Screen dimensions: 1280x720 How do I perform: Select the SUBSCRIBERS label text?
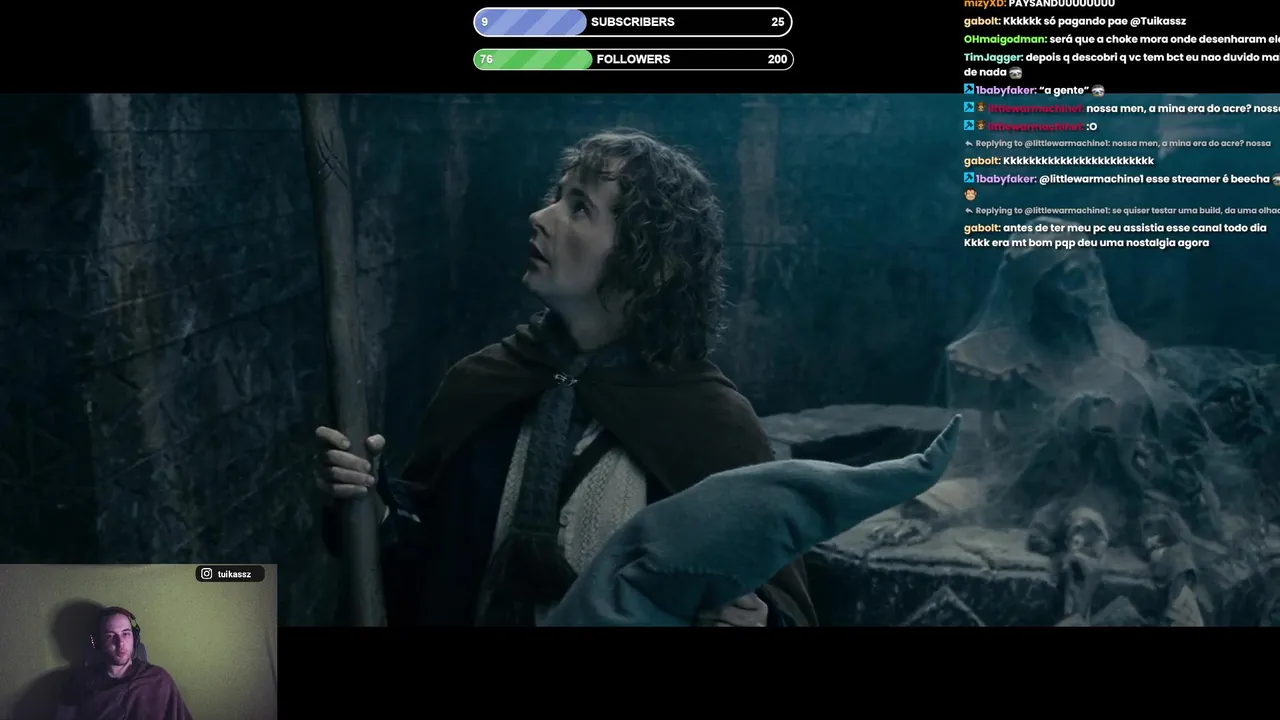[x=633, y=22]
